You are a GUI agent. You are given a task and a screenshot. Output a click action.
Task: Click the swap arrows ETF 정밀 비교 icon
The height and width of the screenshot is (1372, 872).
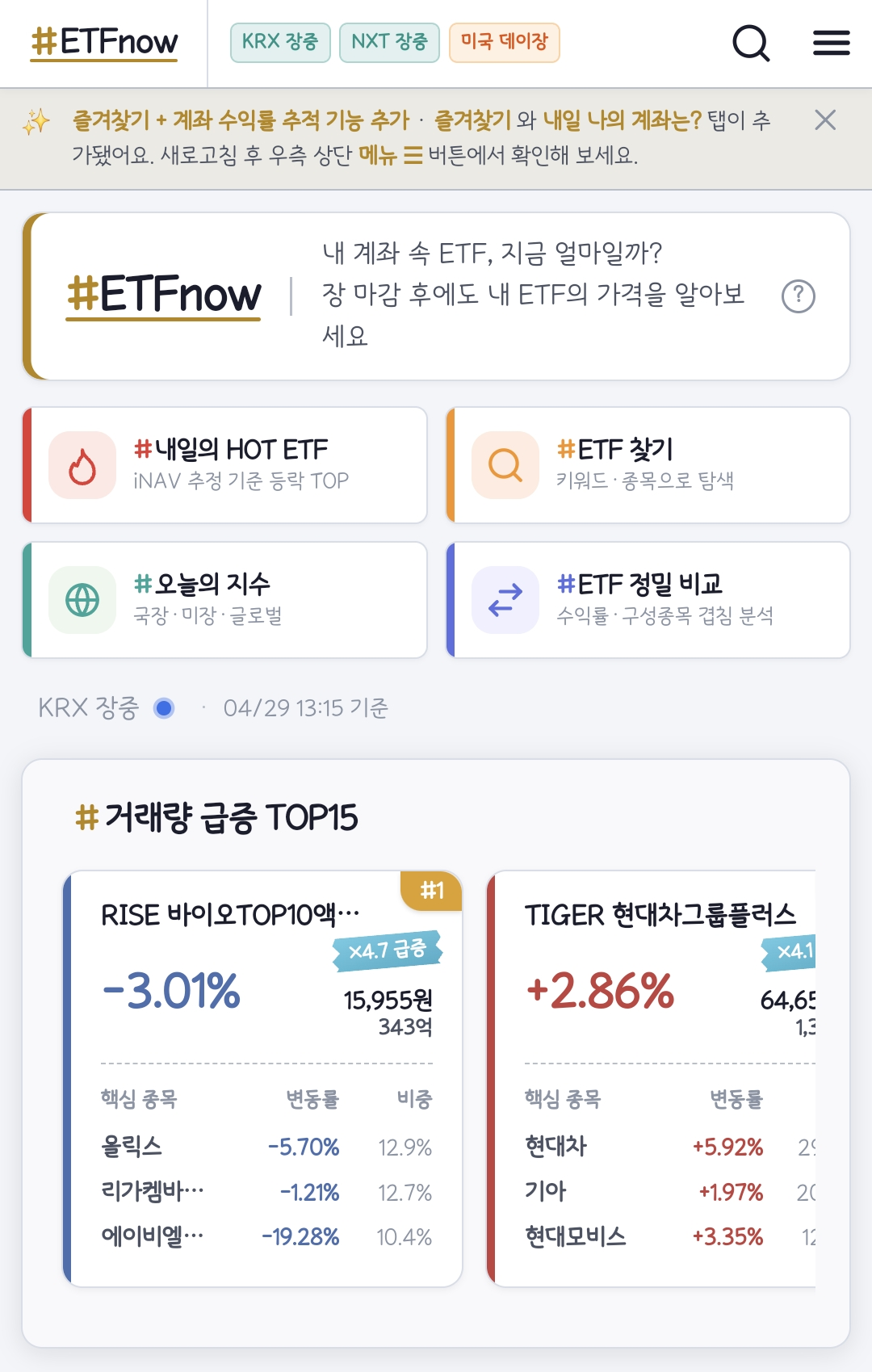click(505, 600)
